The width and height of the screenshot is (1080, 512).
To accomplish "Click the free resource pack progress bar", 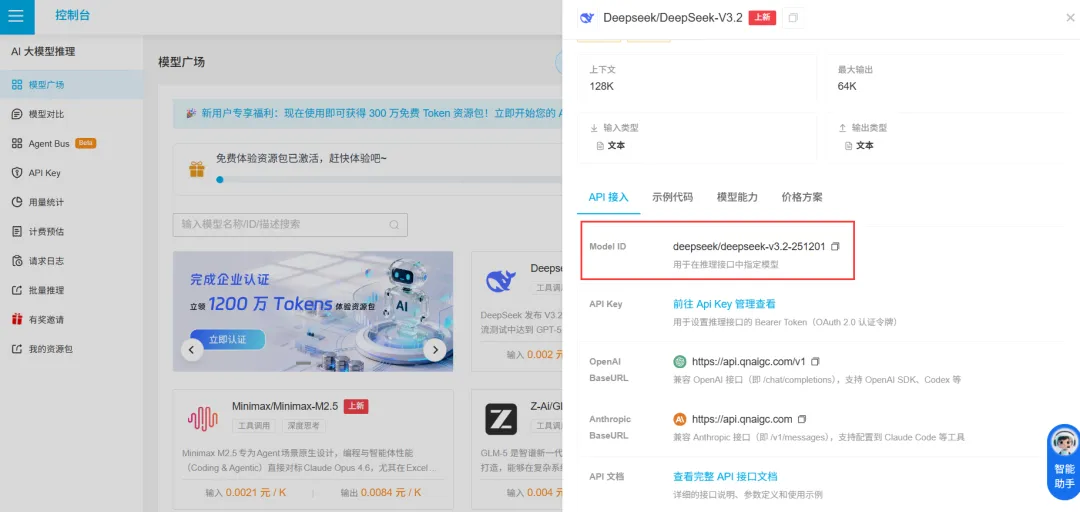I will click(x=389, y=180).
